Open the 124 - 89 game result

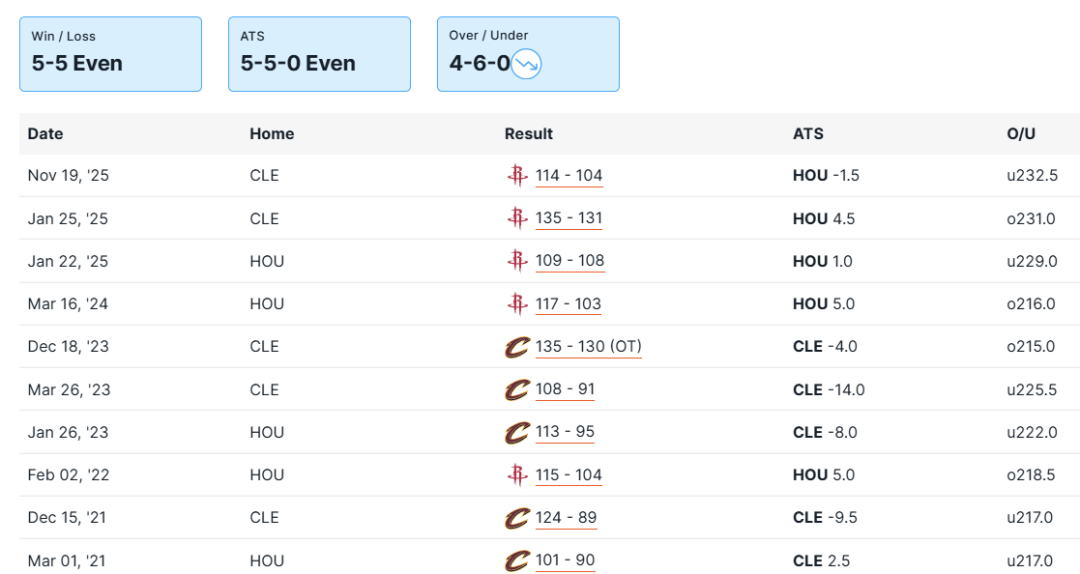(x=566, y=518)
